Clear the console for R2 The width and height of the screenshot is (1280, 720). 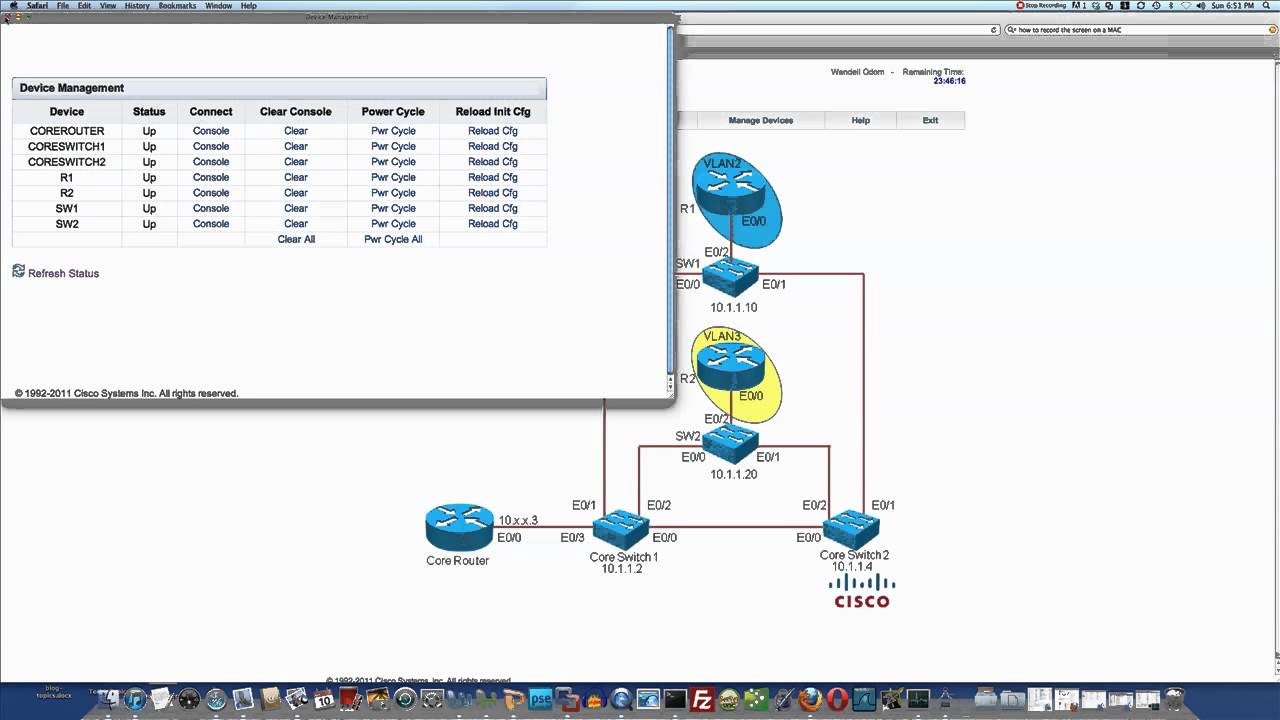[296, 193]
